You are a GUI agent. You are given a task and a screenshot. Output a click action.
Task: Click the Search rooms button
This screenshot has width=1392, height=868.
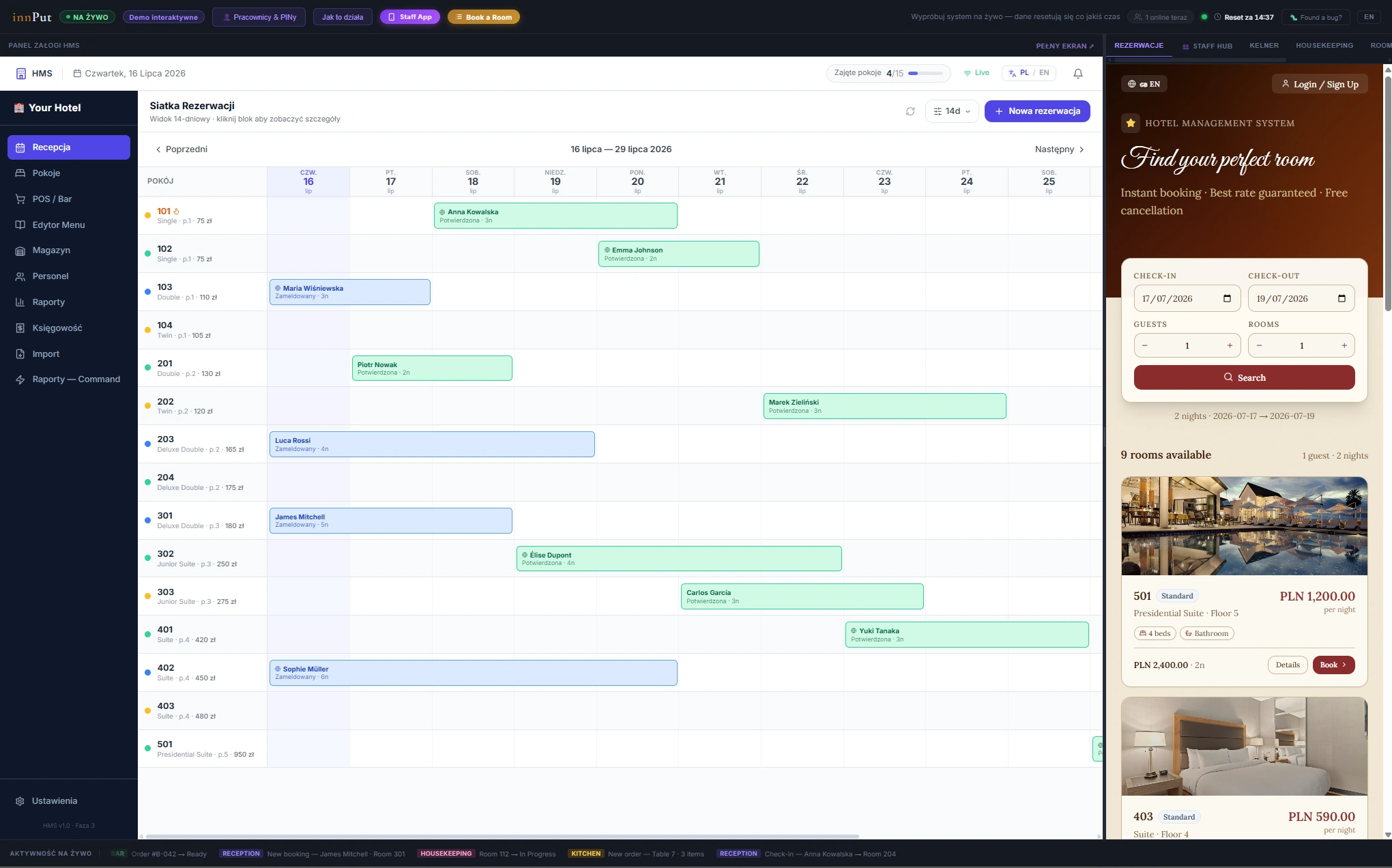1244,377
